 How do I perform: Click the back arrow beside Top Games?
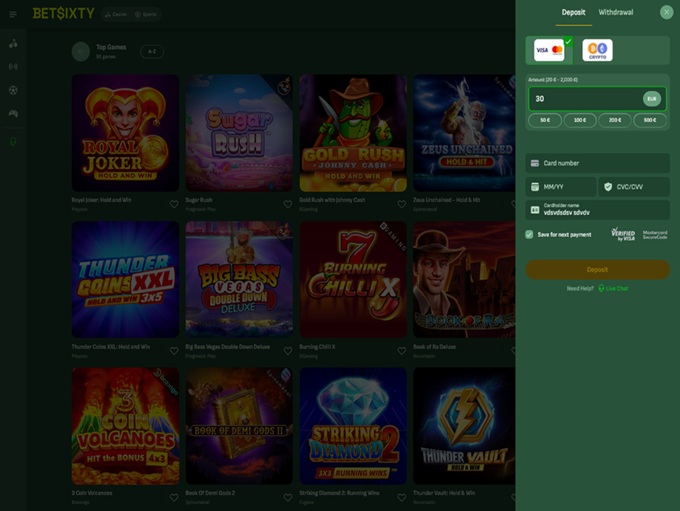81,51
